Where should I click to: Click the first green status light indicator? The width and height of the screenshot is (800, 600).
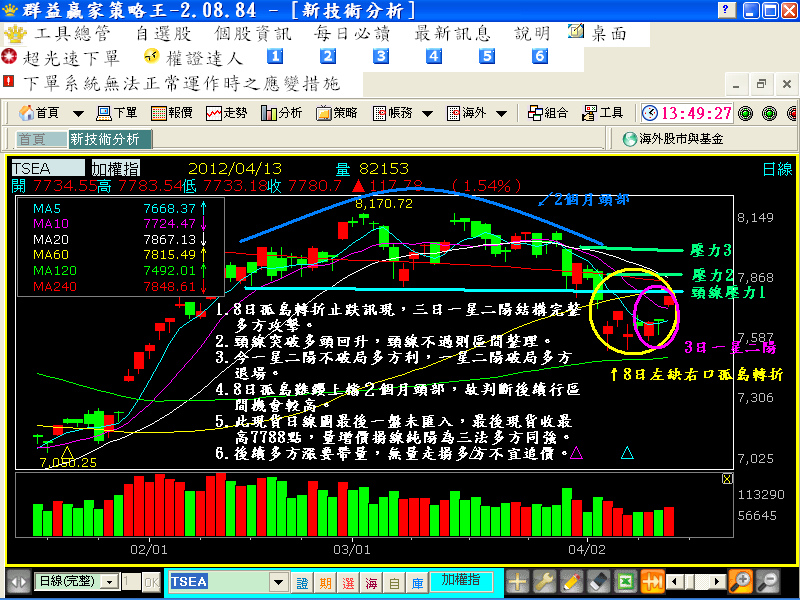[x=745, y=113]
